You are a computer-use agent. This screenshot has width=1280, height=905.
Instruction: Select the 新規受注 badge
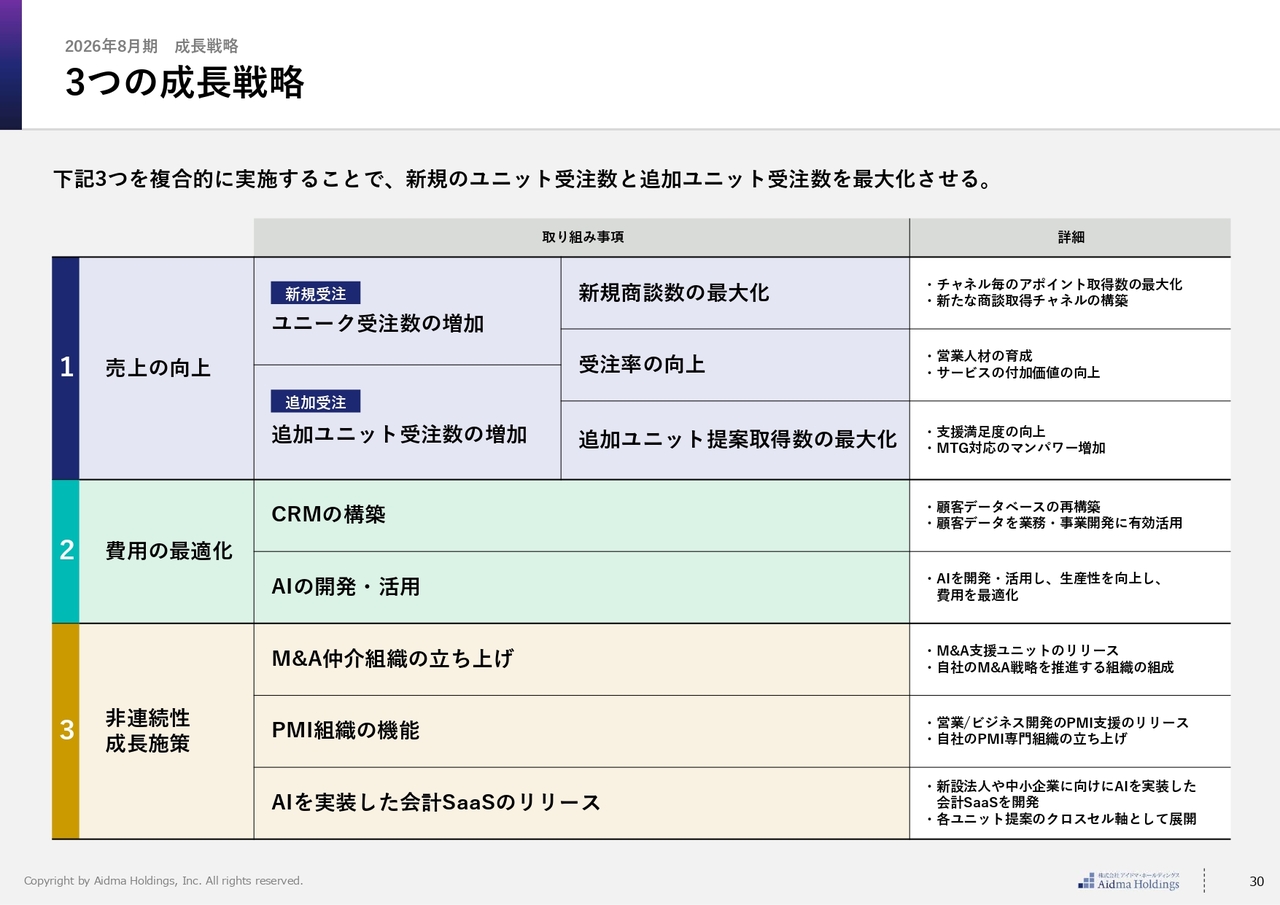(x=315, y=293)
